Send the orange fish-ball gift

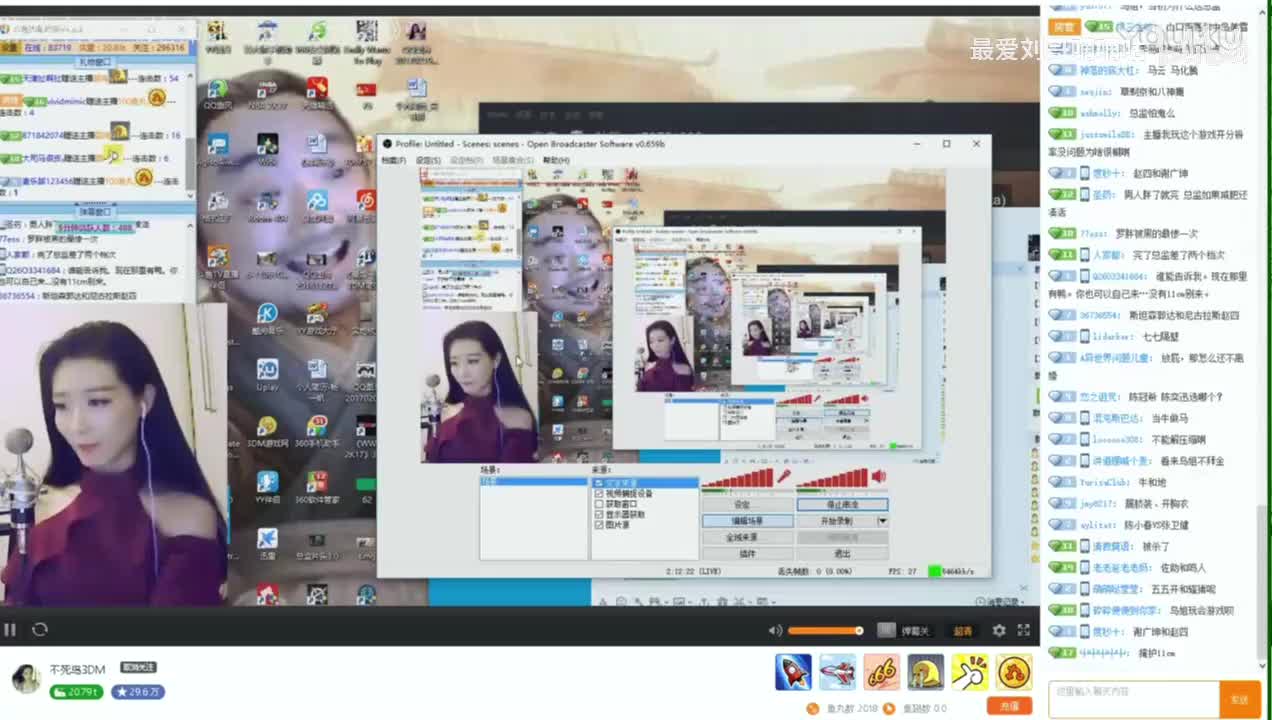click(x=1013, y=672)
